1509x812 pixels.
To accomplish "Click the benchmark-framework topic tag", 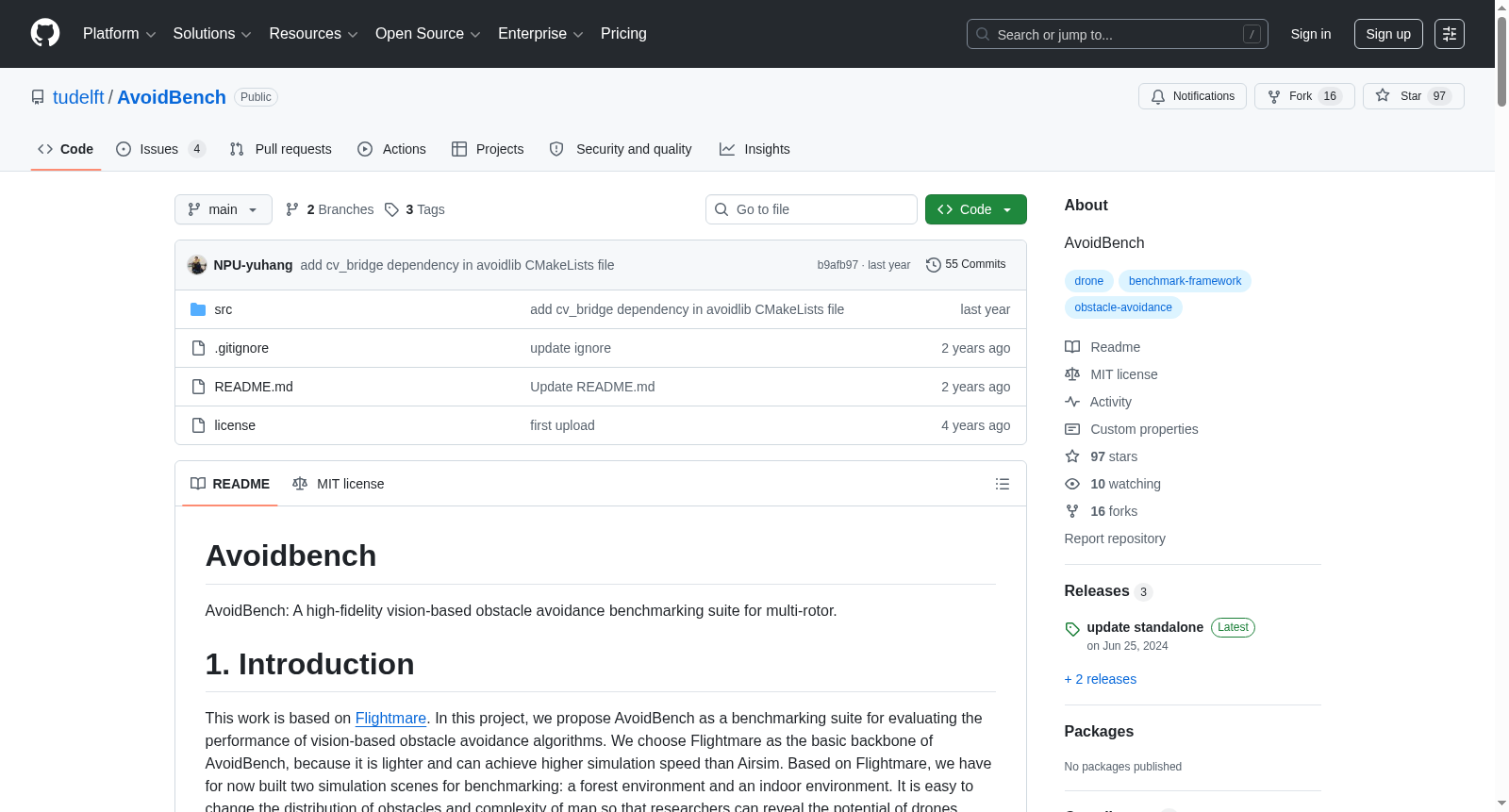I will tap(1185, 281).
